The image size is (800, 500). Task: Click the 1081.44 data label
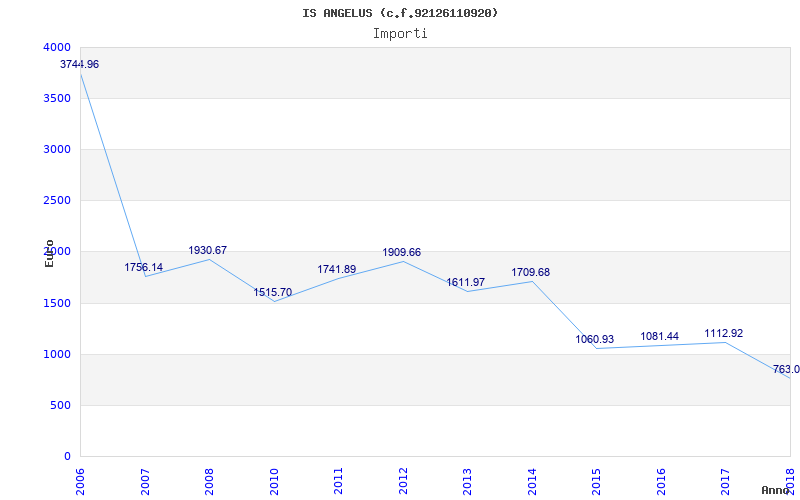point(660,336)
